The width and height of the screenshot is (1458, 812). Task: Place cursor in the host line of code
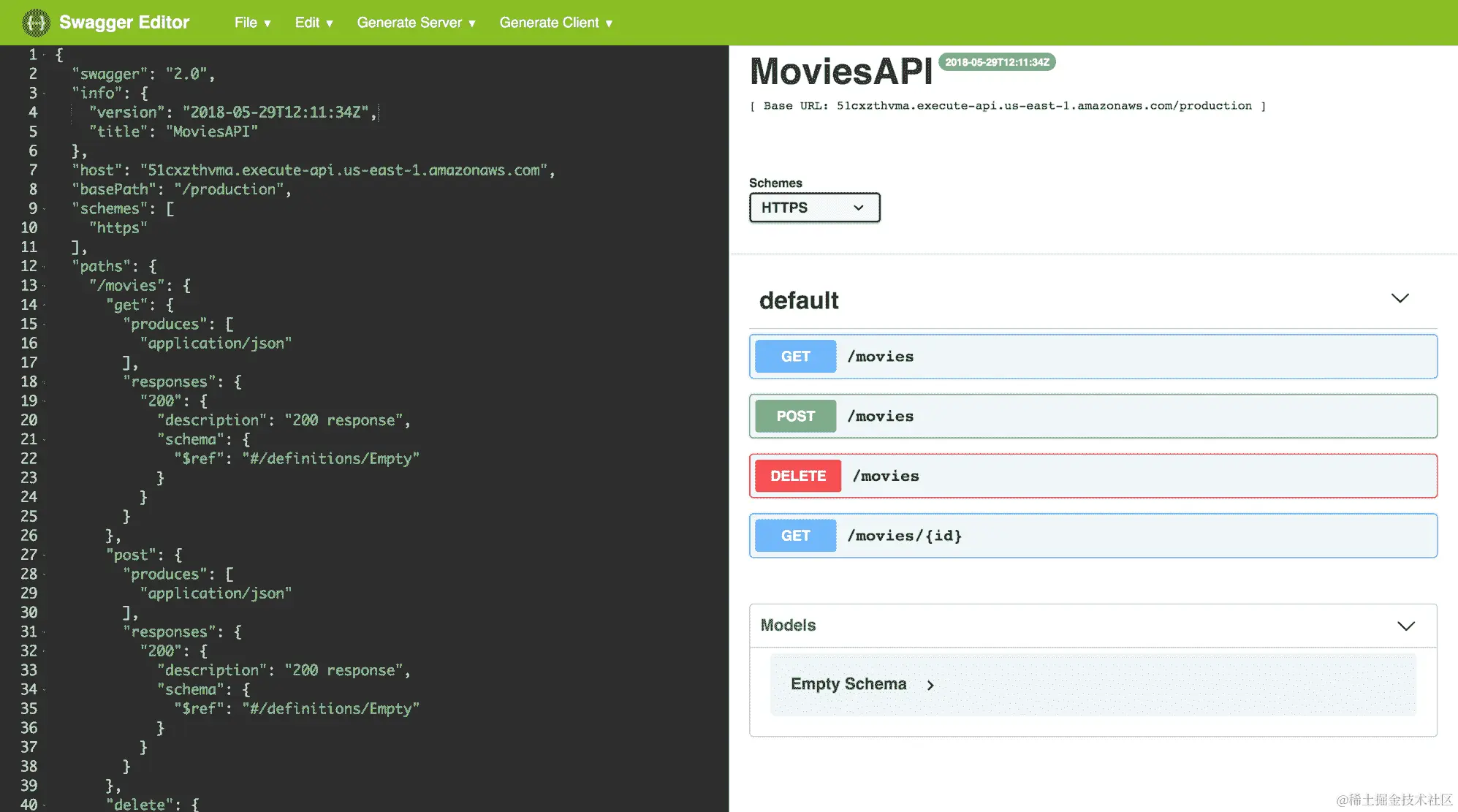(x=343, y=170)
